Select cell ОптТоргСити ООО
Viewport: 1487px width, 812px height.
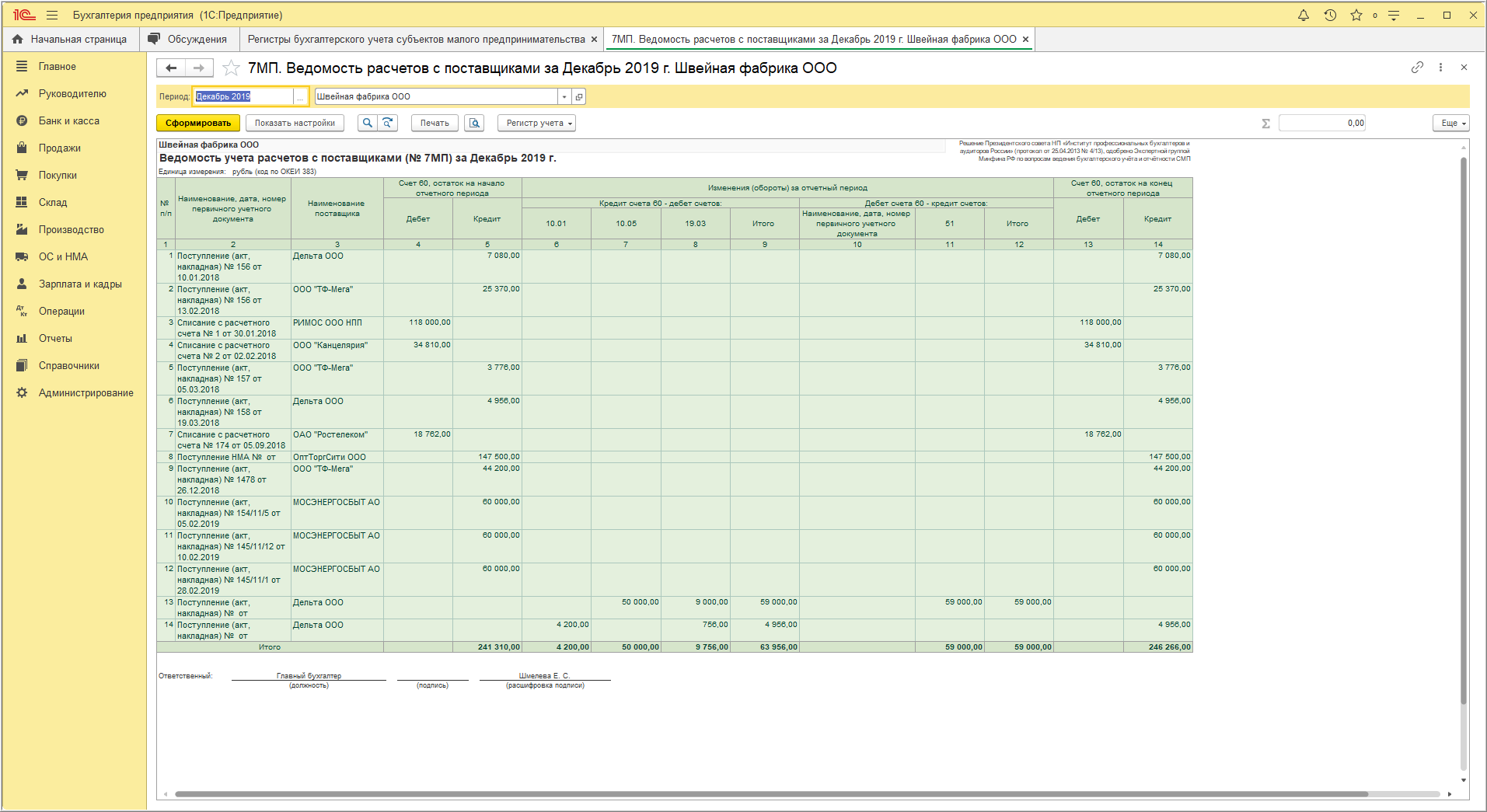pyautogui.click(x=337, y=457)
